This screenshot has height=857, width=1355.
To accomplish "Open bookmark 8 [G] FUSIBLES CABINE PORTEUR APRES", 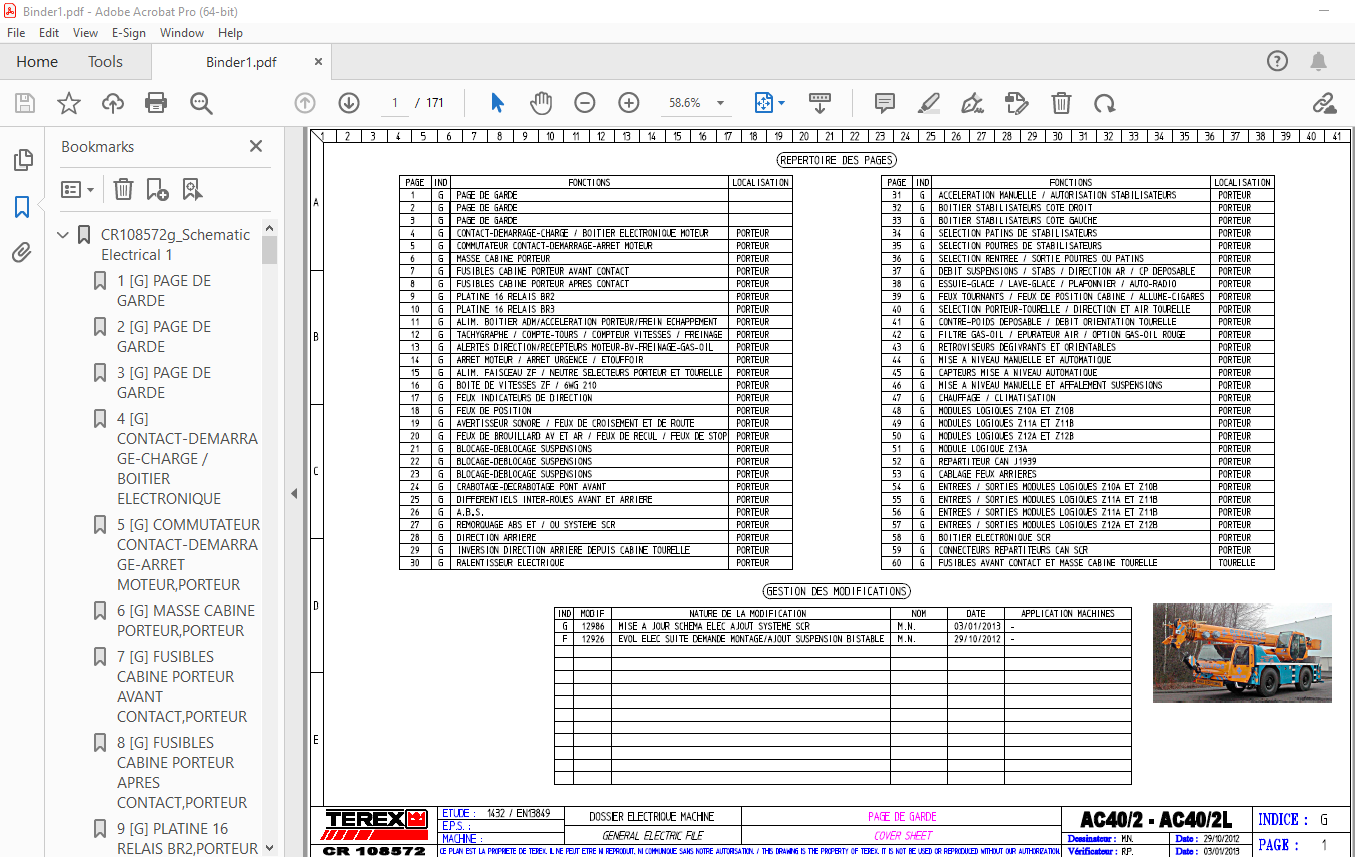I will point(182,773).
